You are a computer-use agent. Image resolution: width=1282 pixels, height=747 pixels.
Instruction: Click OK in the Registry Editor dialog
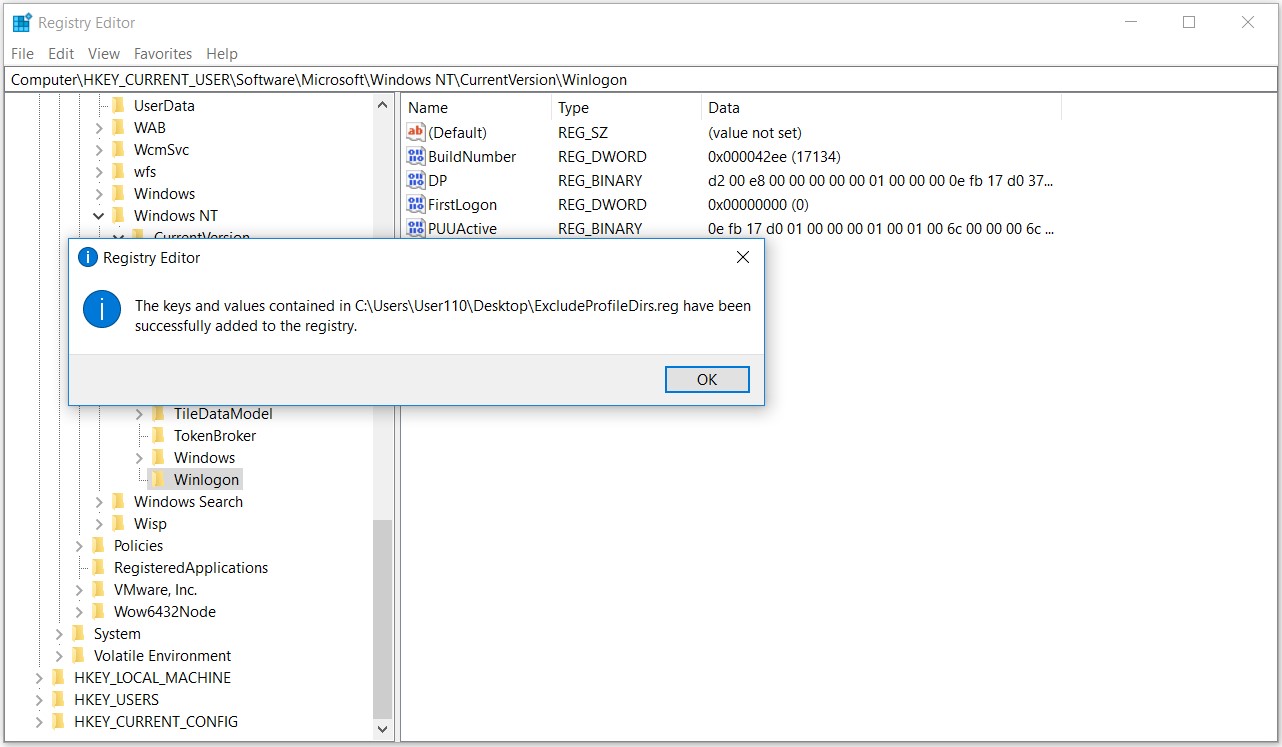point(707,379)
